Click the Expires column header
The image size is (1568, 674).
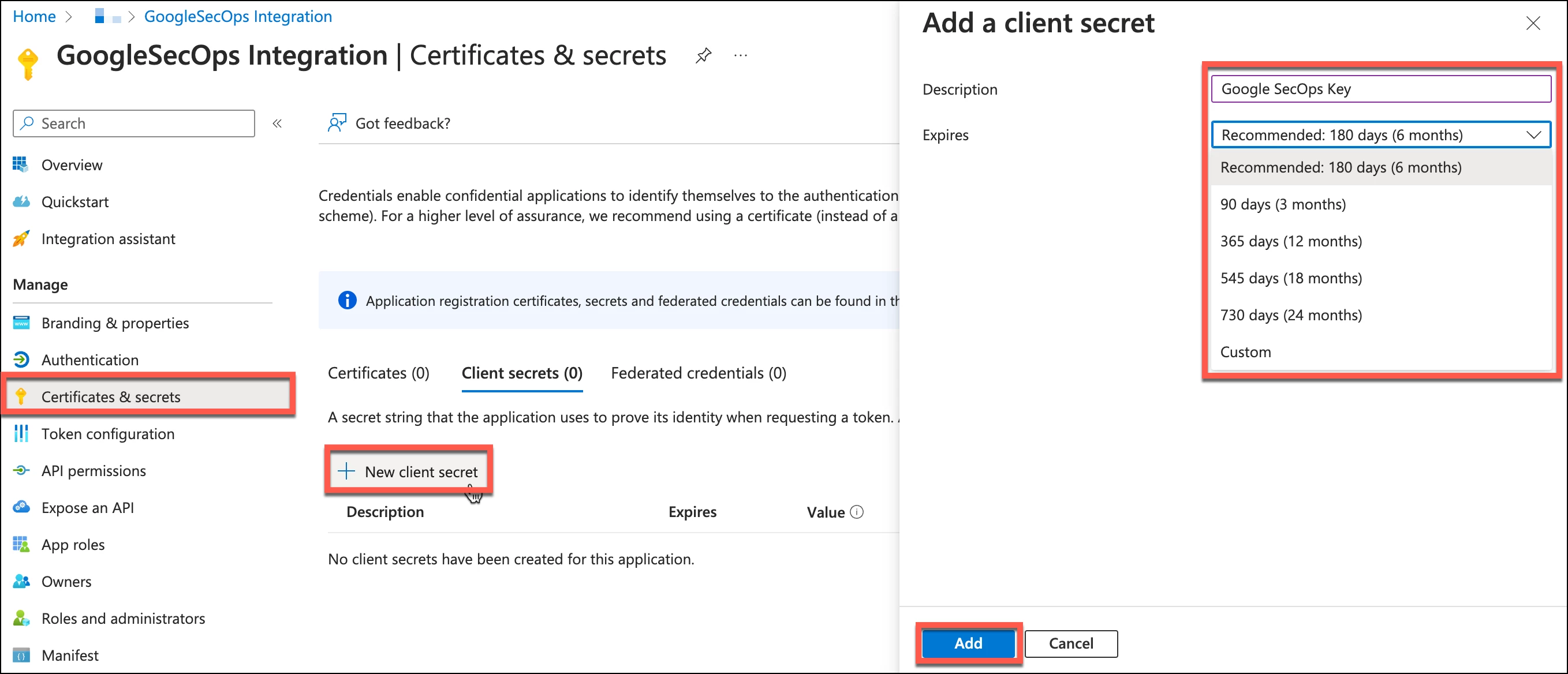(x=692, y=512)
